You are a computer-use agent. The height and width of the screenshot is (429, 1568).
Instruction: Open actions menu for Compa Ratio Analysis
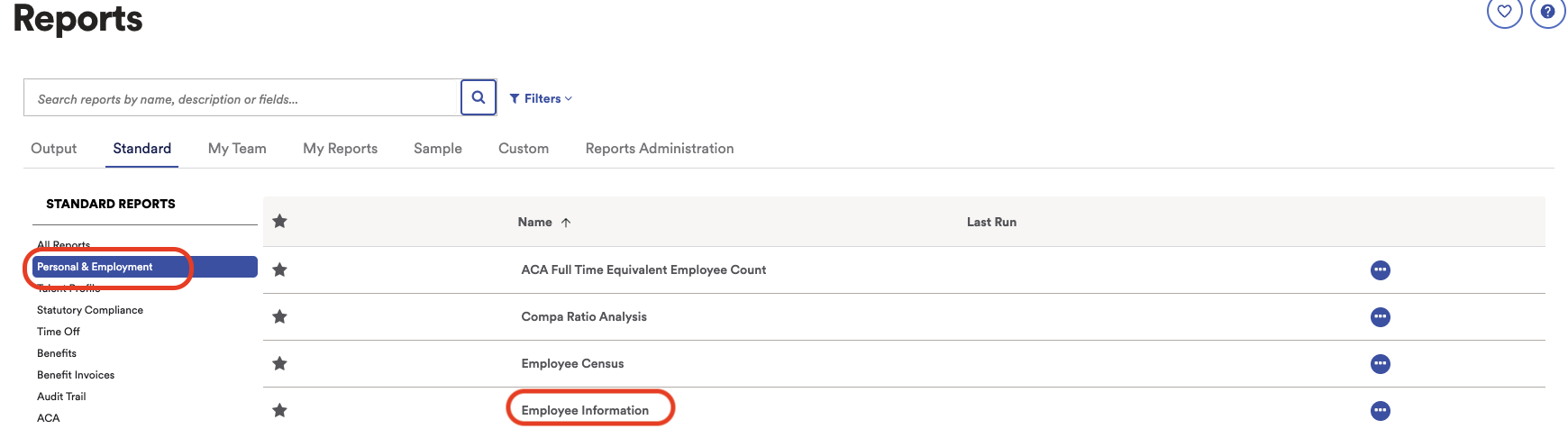tap(1380, 316)
